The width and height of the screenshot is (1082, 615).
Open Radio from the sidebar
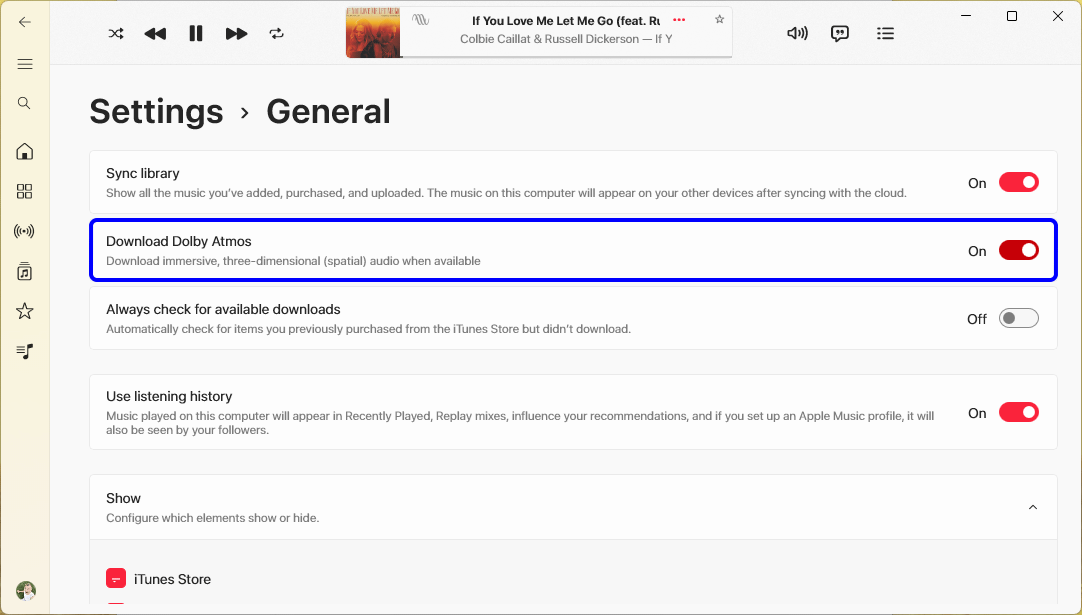point(25,231)
